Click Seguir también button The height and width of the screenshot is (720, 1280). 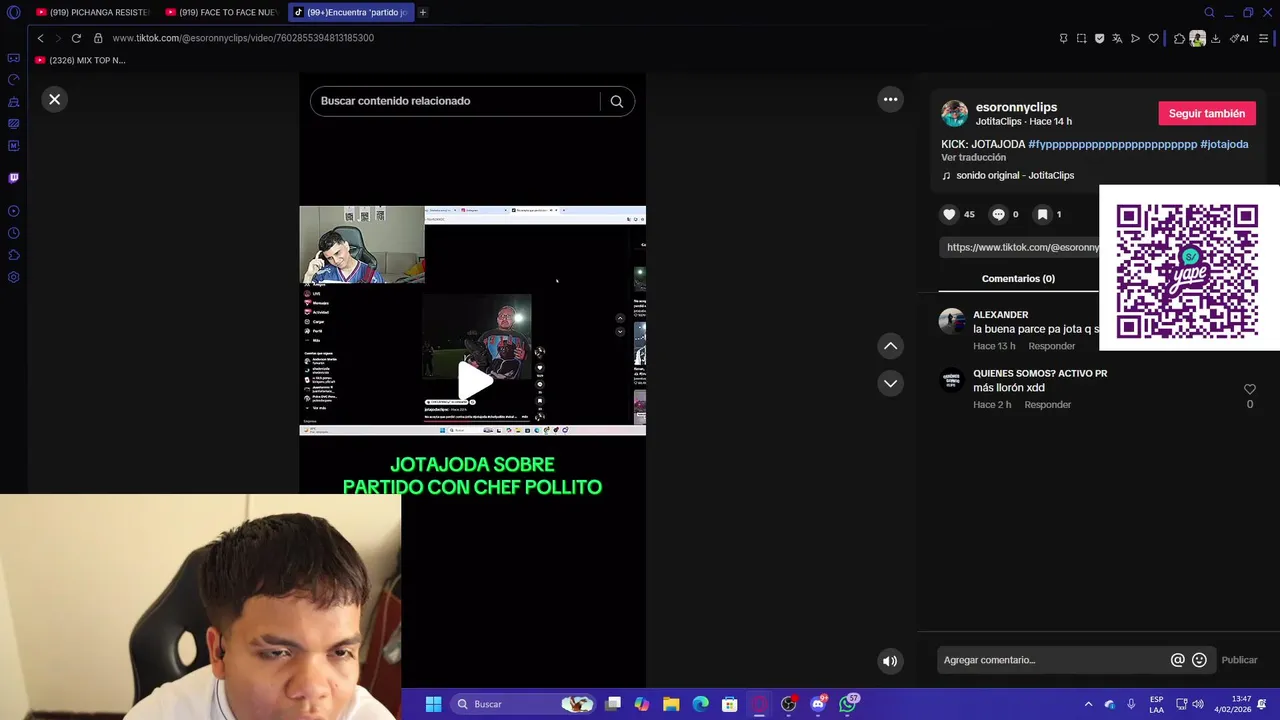[x=1207, y=113]
